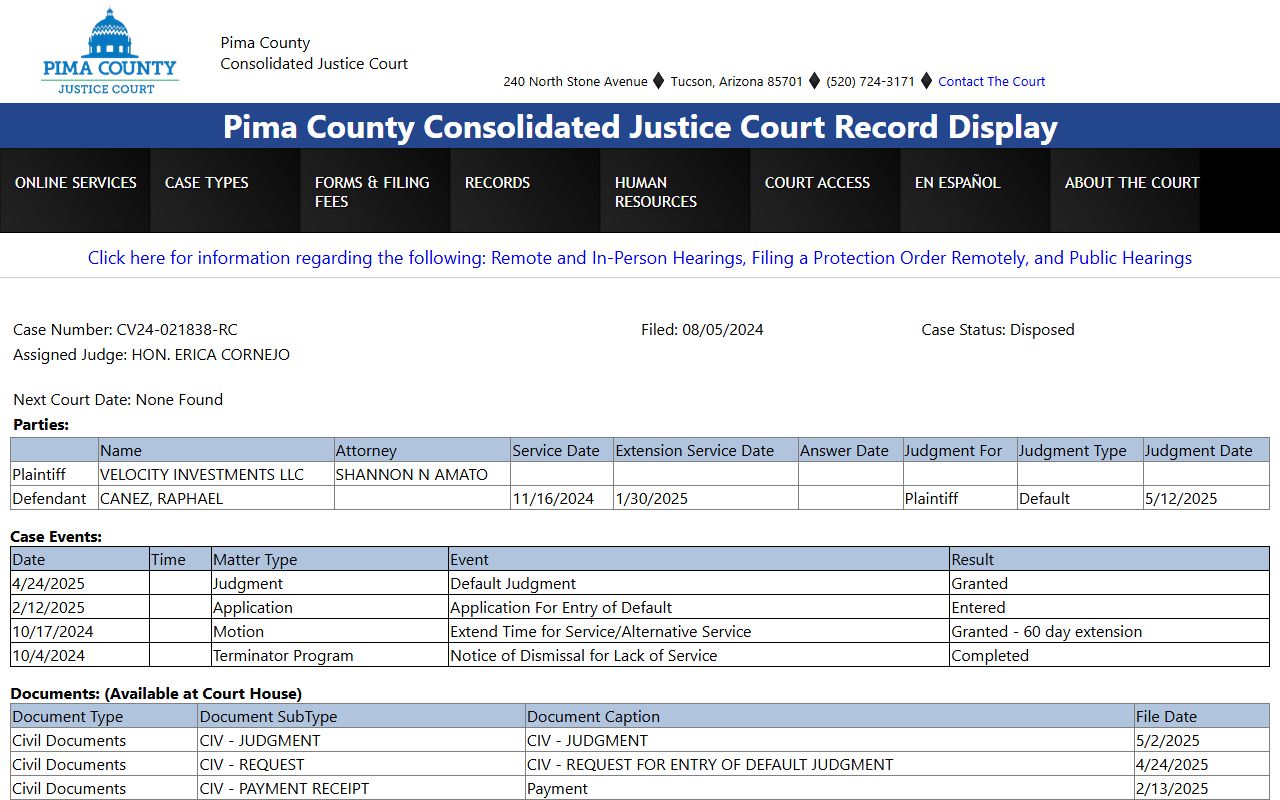Click the Pima County Justice Court logo
The image size is (1280, 800).
[110, 51]
